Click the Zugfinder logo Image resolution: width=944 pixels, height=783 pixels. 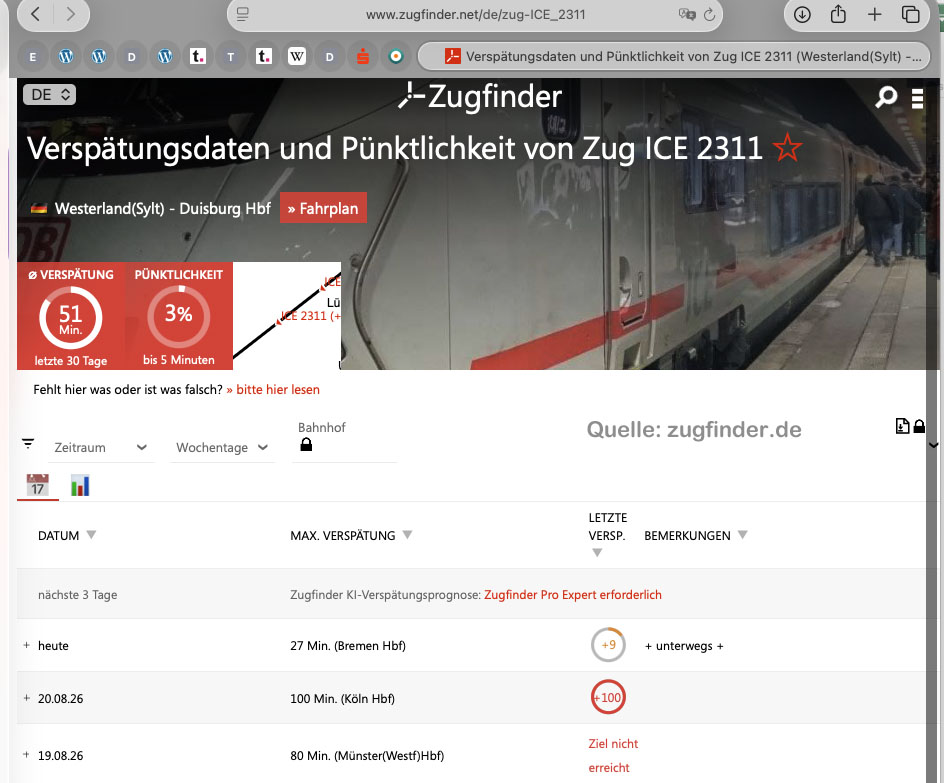[480, 96]
